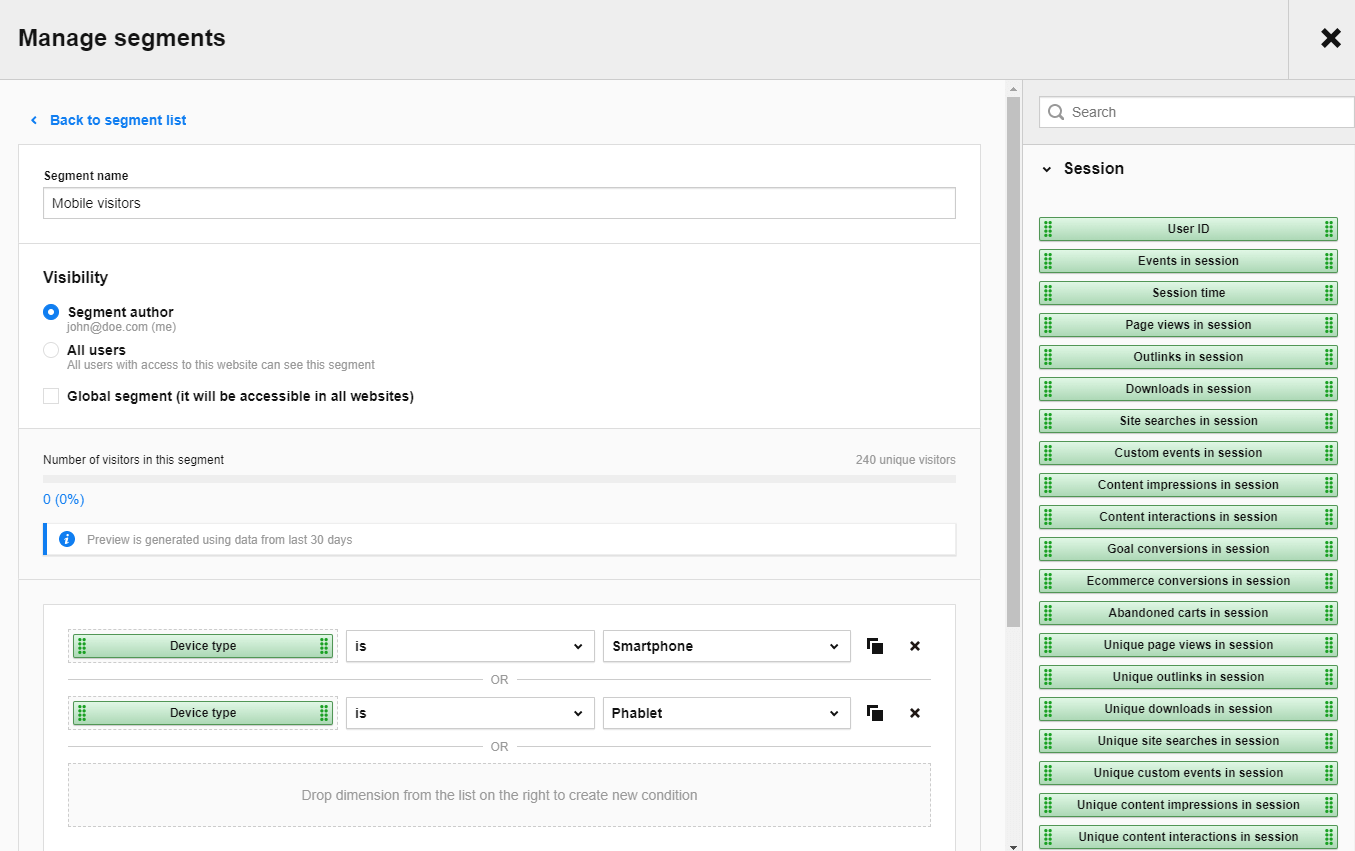Select Segment author visibility option
The width and height of the screenshot is (1355, 851).
[x=51, y=312]
